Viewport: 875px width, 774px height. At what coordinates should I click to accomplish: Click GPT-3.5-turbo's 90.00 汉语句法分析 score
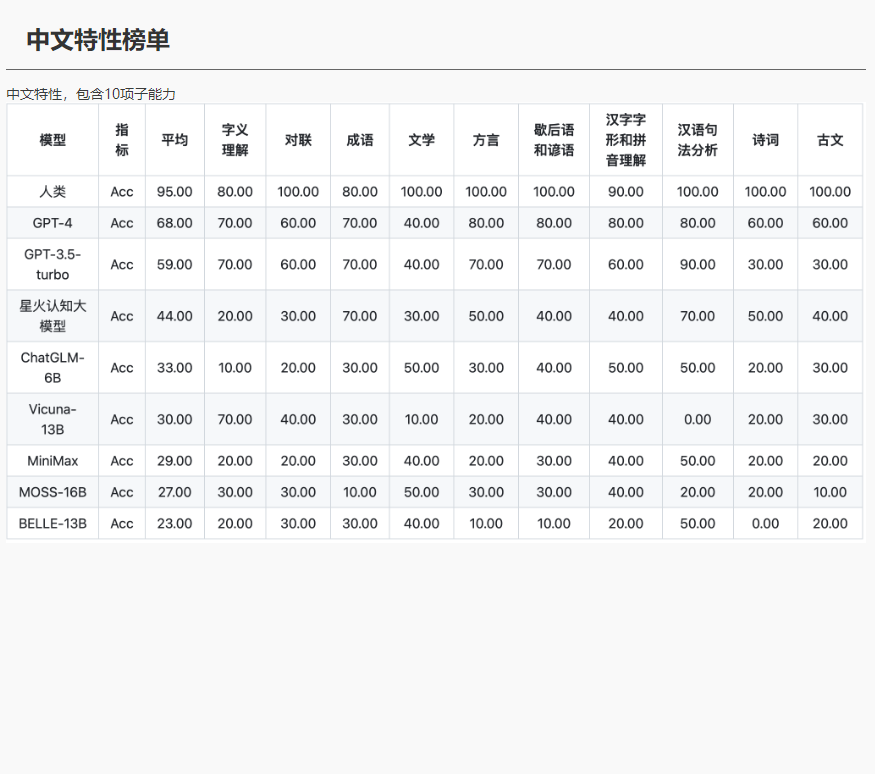click(698, 264)
